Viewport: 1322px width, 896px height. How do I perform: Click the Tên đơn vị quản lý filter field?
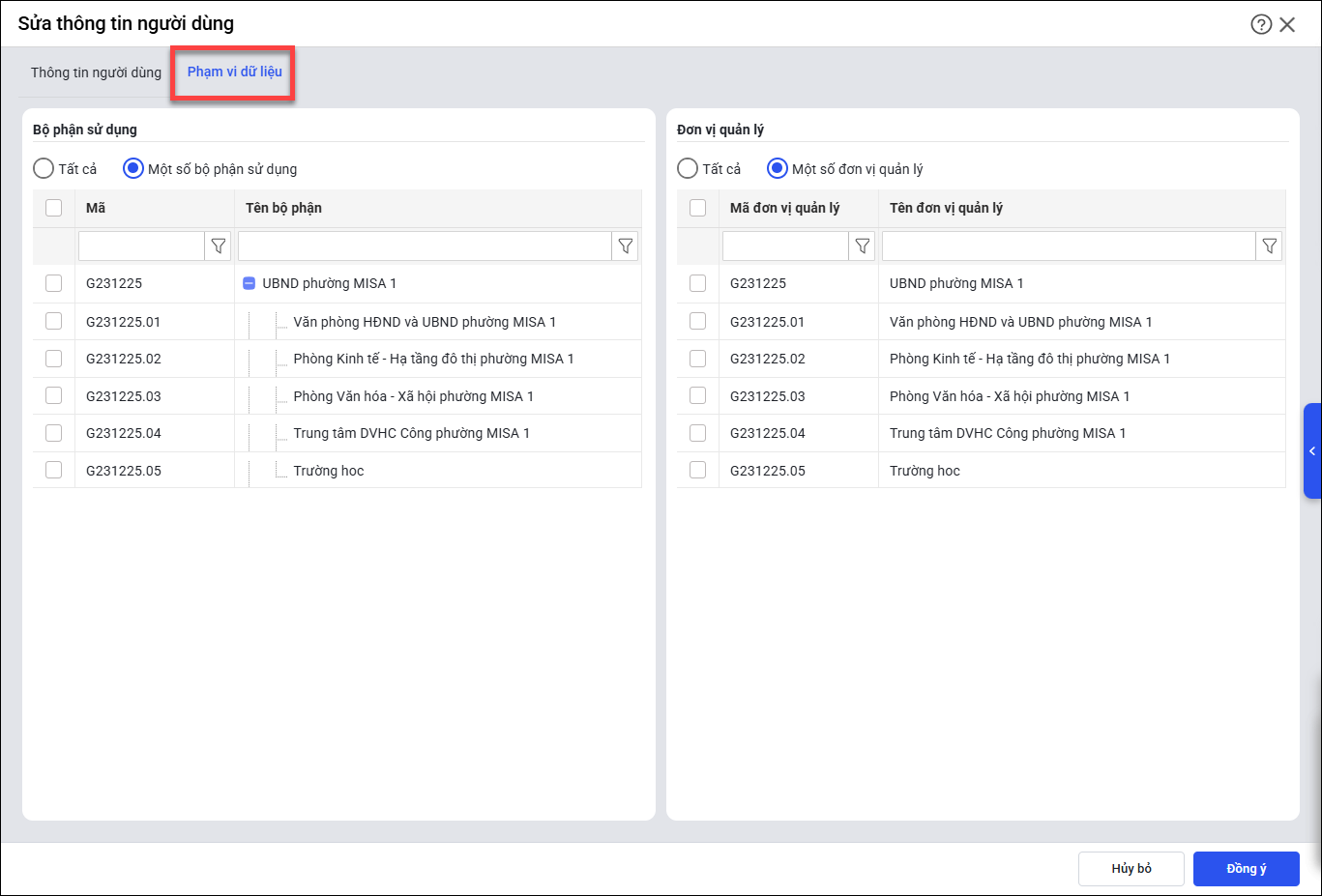pos(1068,246)
